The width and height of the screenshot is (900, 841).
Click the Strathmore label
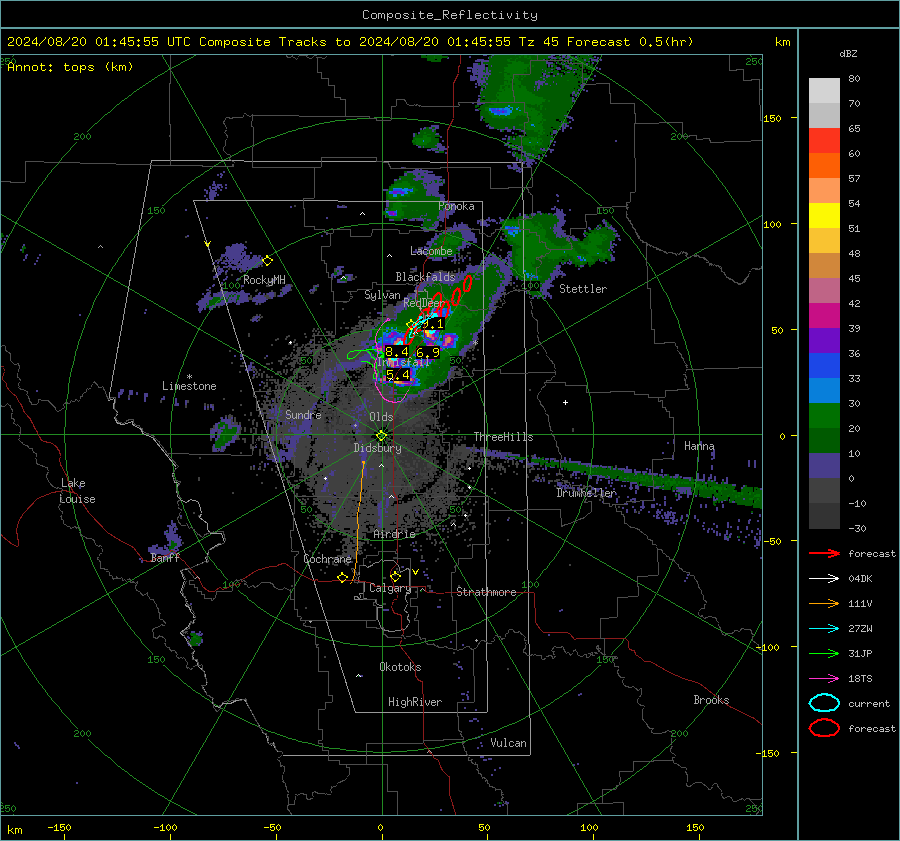(486, 592)
